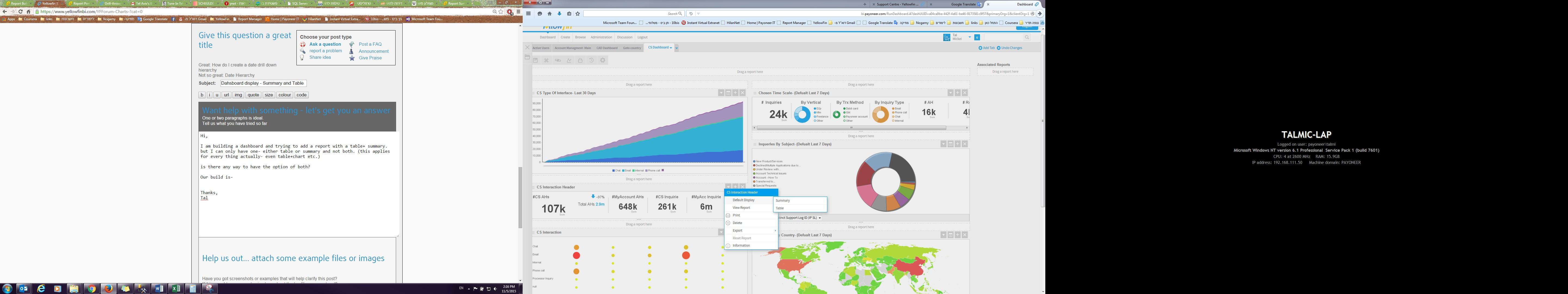
Task: Click the lock icon in the dashboard toolbar
Action: [x=580, y=60]
